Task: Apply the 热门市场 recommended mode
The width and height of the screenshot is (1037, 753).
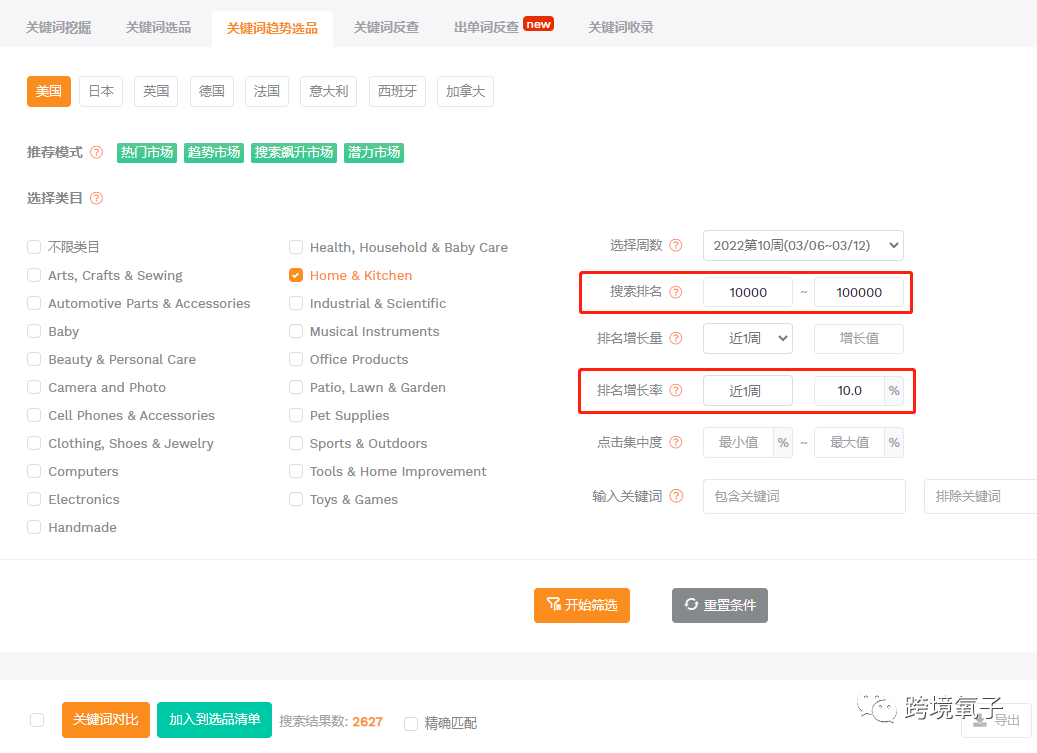Action: [147, 153]
